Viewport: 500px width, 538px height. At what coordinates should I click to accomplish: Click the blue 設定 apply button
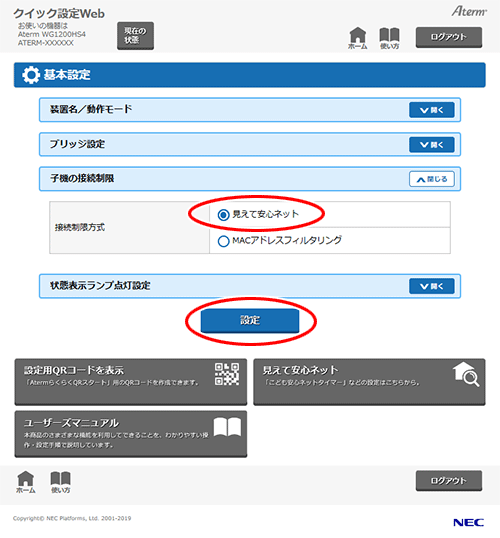click(x=250, y=320)
